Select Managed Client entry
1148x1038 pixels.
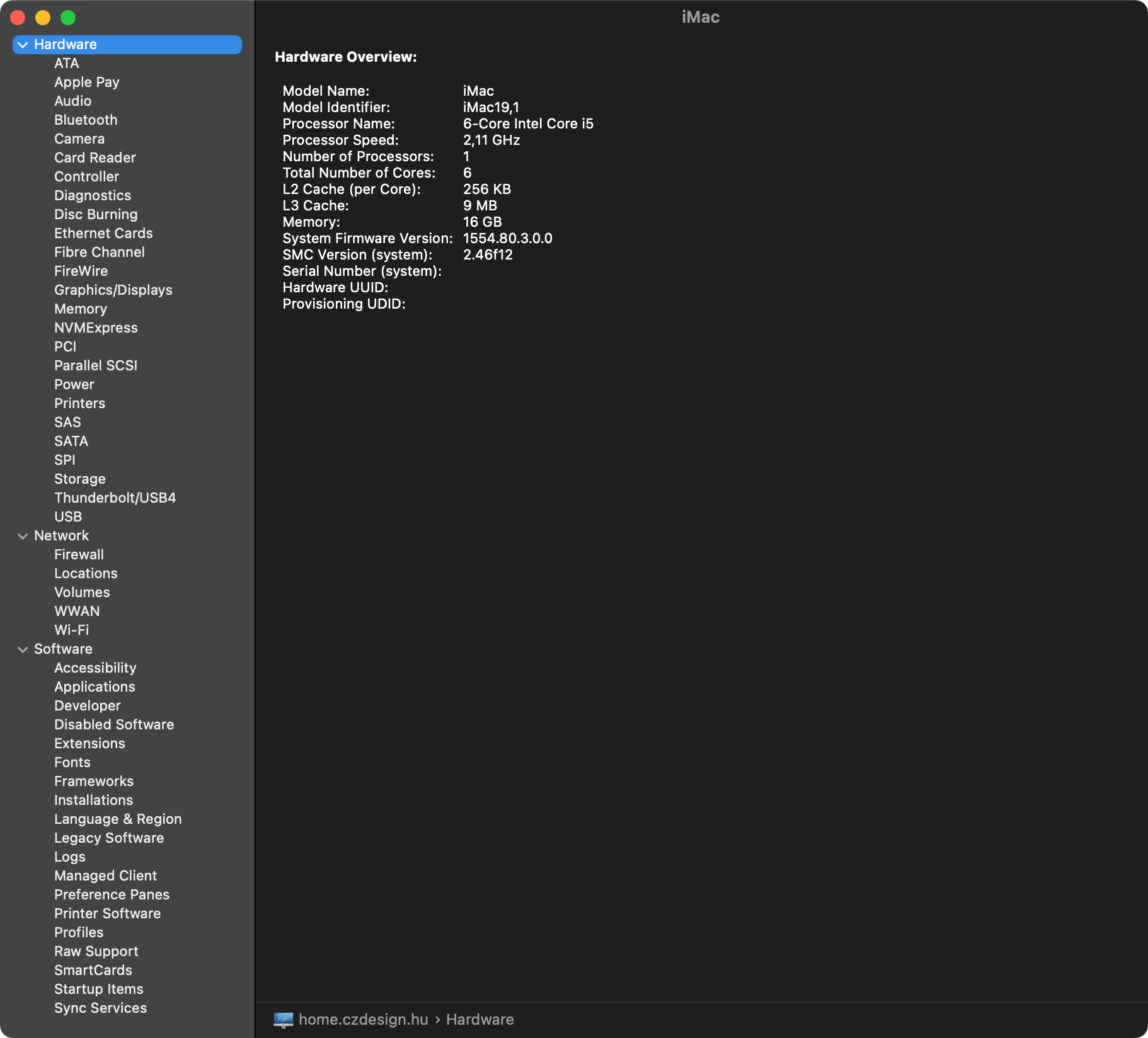pos(105,876)
